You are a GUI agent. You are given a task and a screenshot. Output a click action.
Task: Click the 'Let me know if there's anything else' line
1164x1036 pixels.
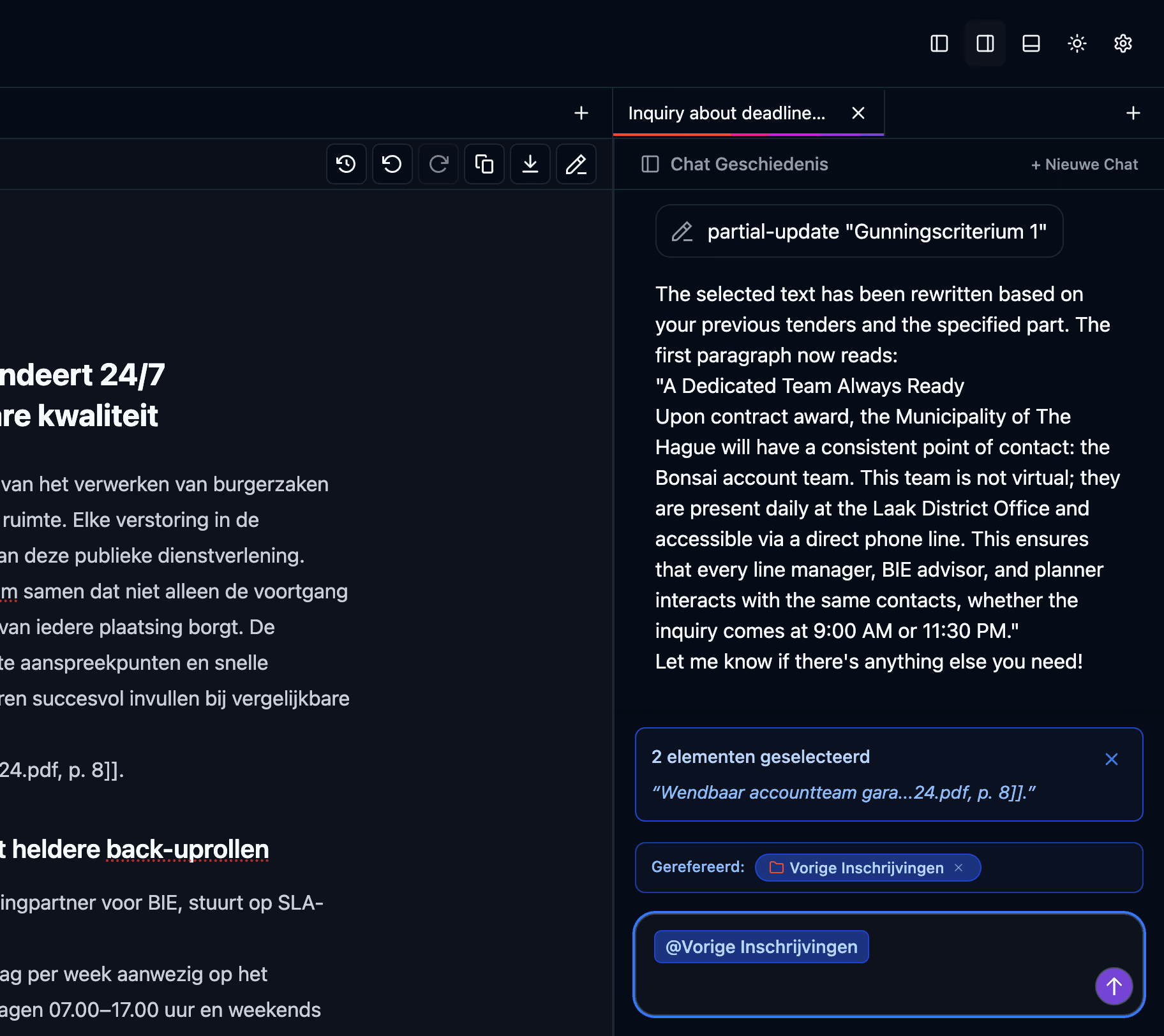coord(869,662)
